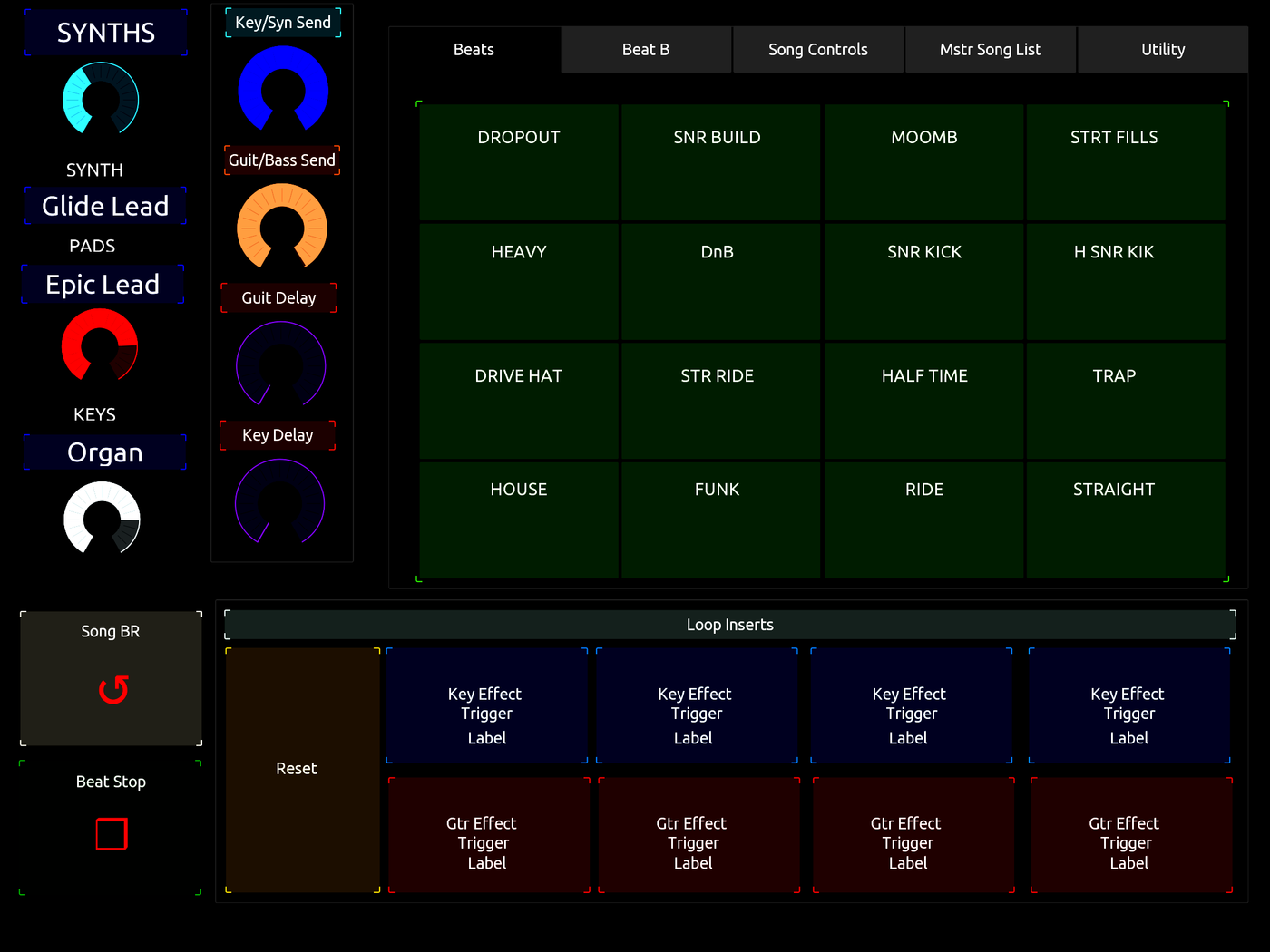Click the cyan knob under SYNTHS
Screen dimensions: 1270x952
tap(101, 100)
